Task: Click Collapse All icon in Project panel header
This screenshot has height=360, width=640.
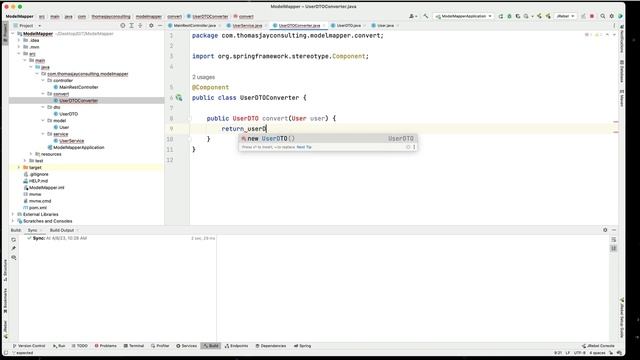Action: tap(140, 25)
